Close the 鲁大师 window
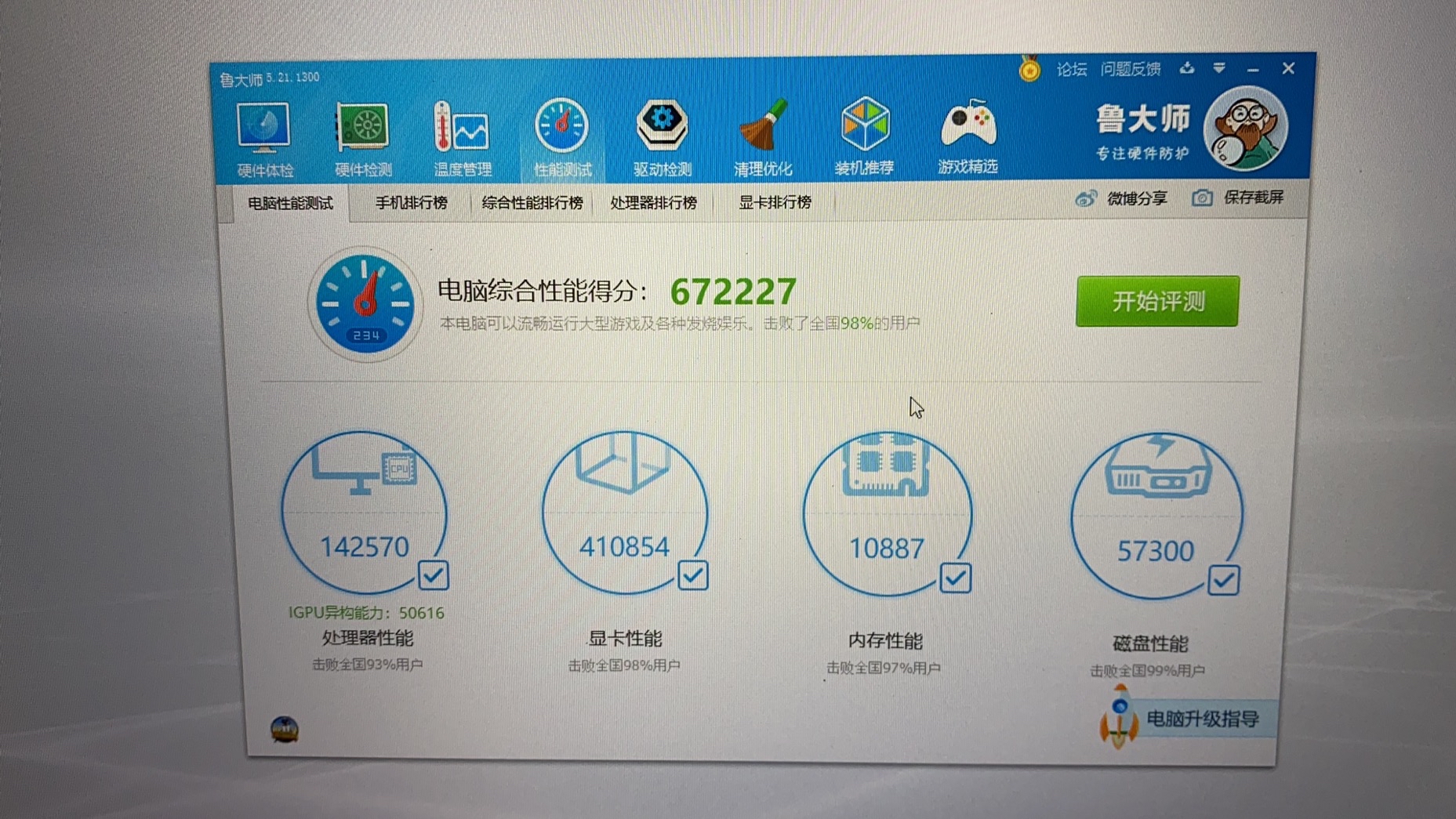The width and height of the screenshot is (1456, 819). [1288, 69]
